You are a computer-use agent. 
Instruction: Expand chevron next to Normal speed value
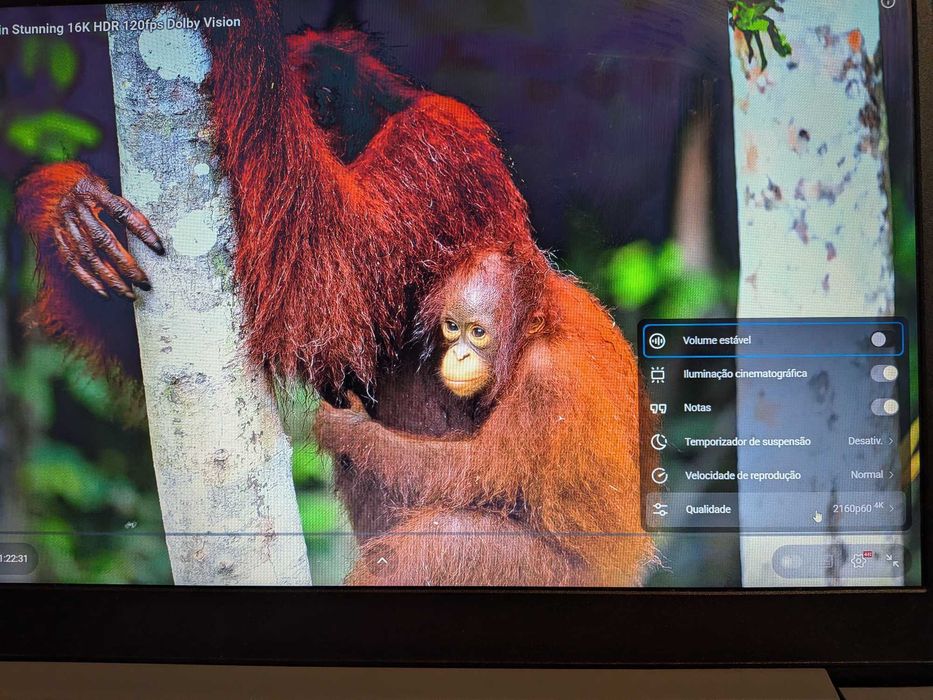coord(891,474)
